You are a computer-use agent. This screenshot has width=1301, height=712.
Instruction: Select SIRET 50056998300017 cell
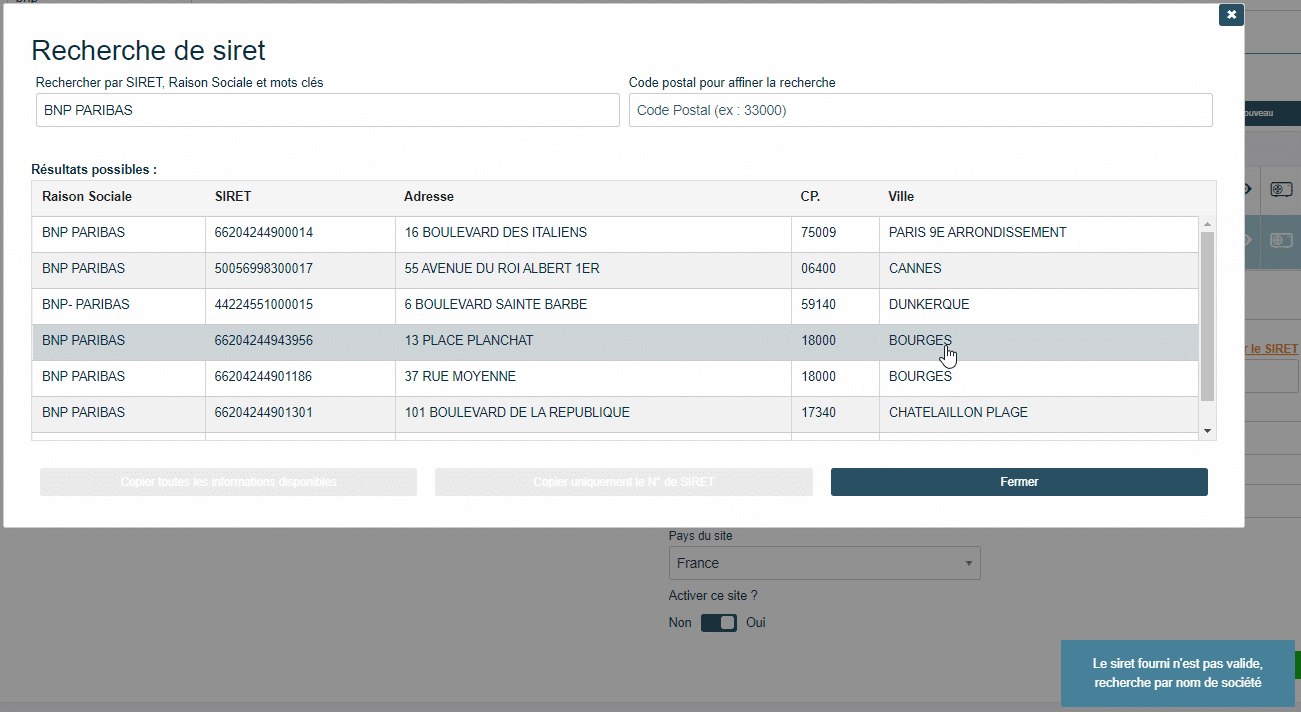[300, 269]
